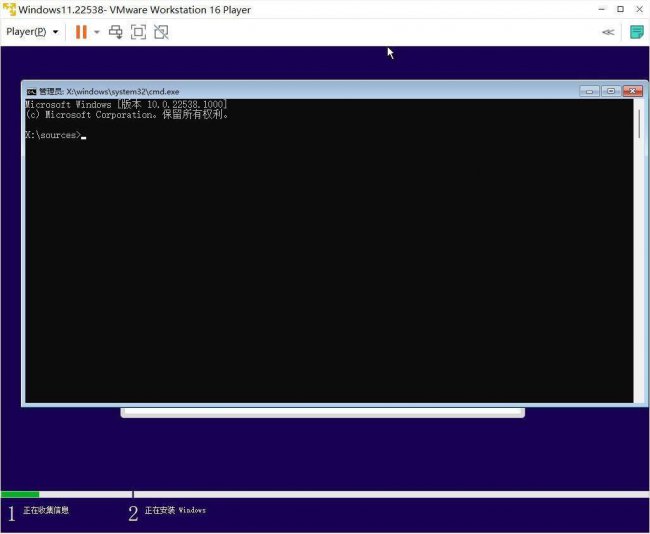650x534 pixels.
Task: Click the Microsoft Corporation copyright line
Action: point(126,115)
